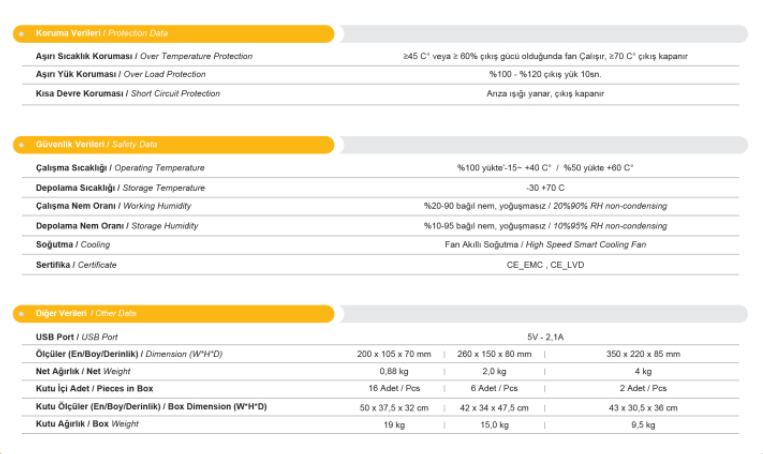Select the Diğer Verileri / Other Data header
The width and height of the screenshot is (763, 454).
click(86, 314)
